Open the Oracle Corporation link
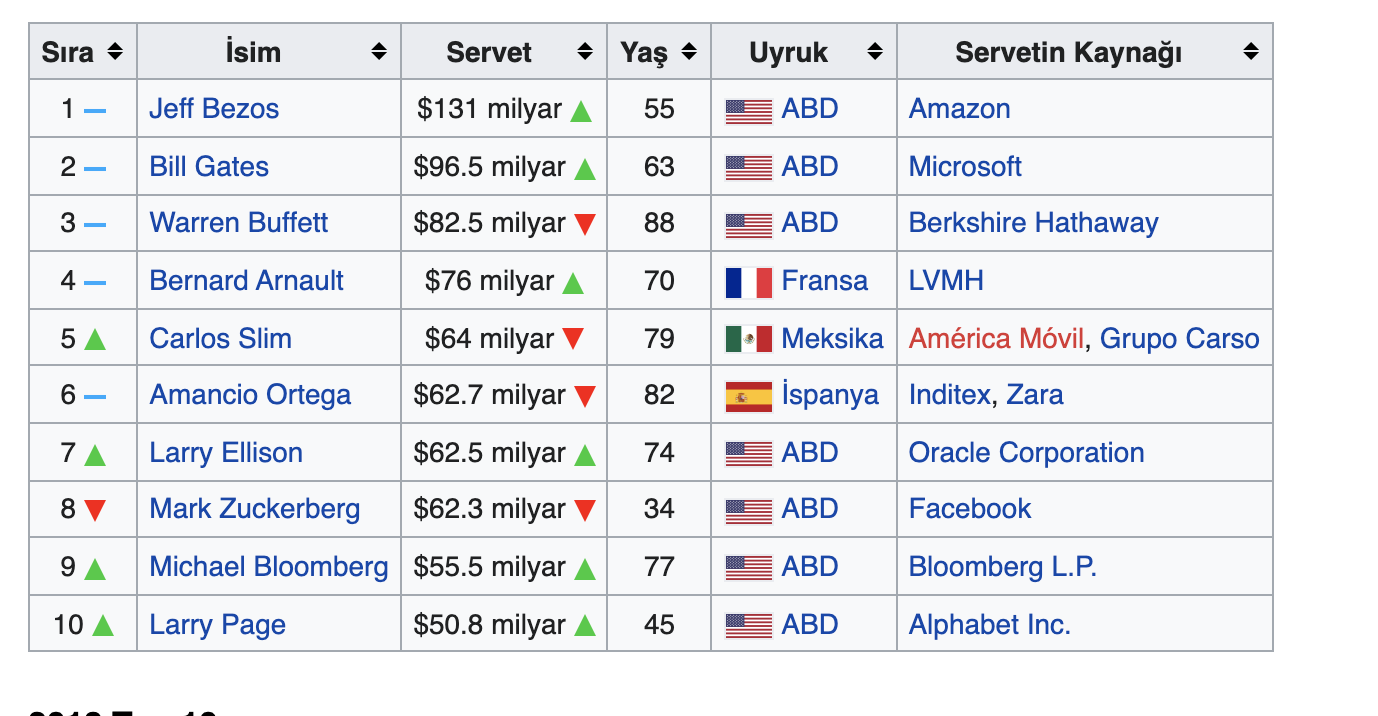The height and width of the screenshot is (716, 1378). tap(1026, 453)
